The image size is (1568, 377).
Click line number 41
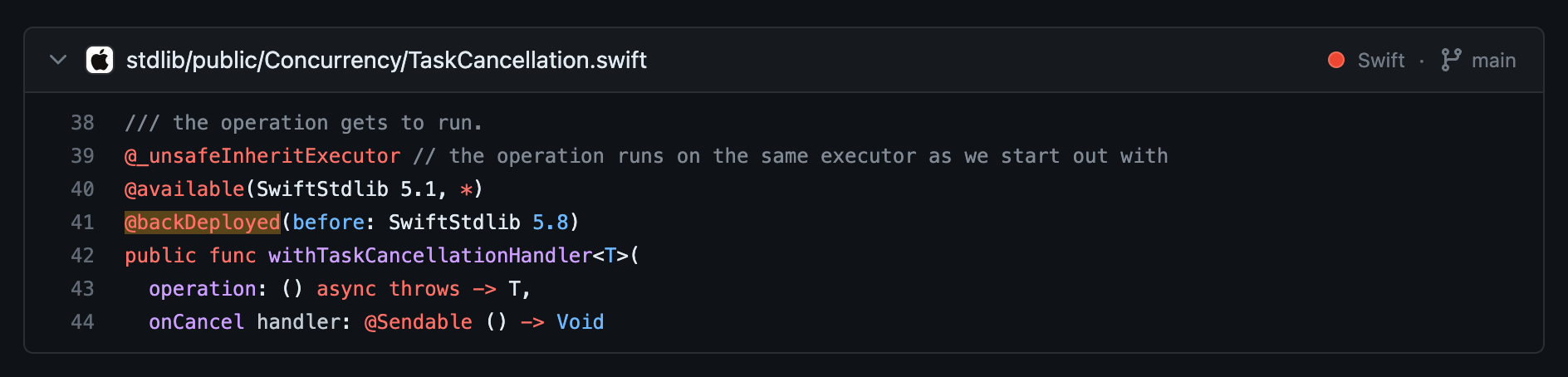click(x=82, y=223)
